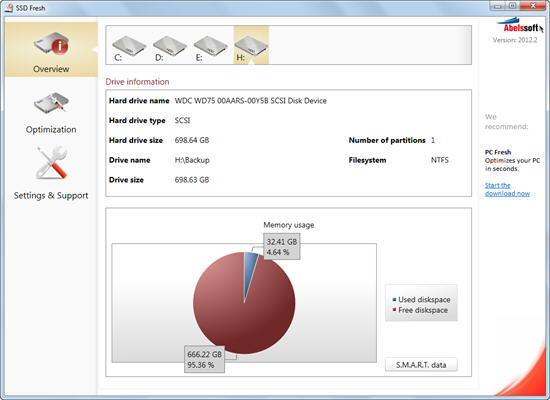Follow the 'Start the download now' link

coord(507,189)
